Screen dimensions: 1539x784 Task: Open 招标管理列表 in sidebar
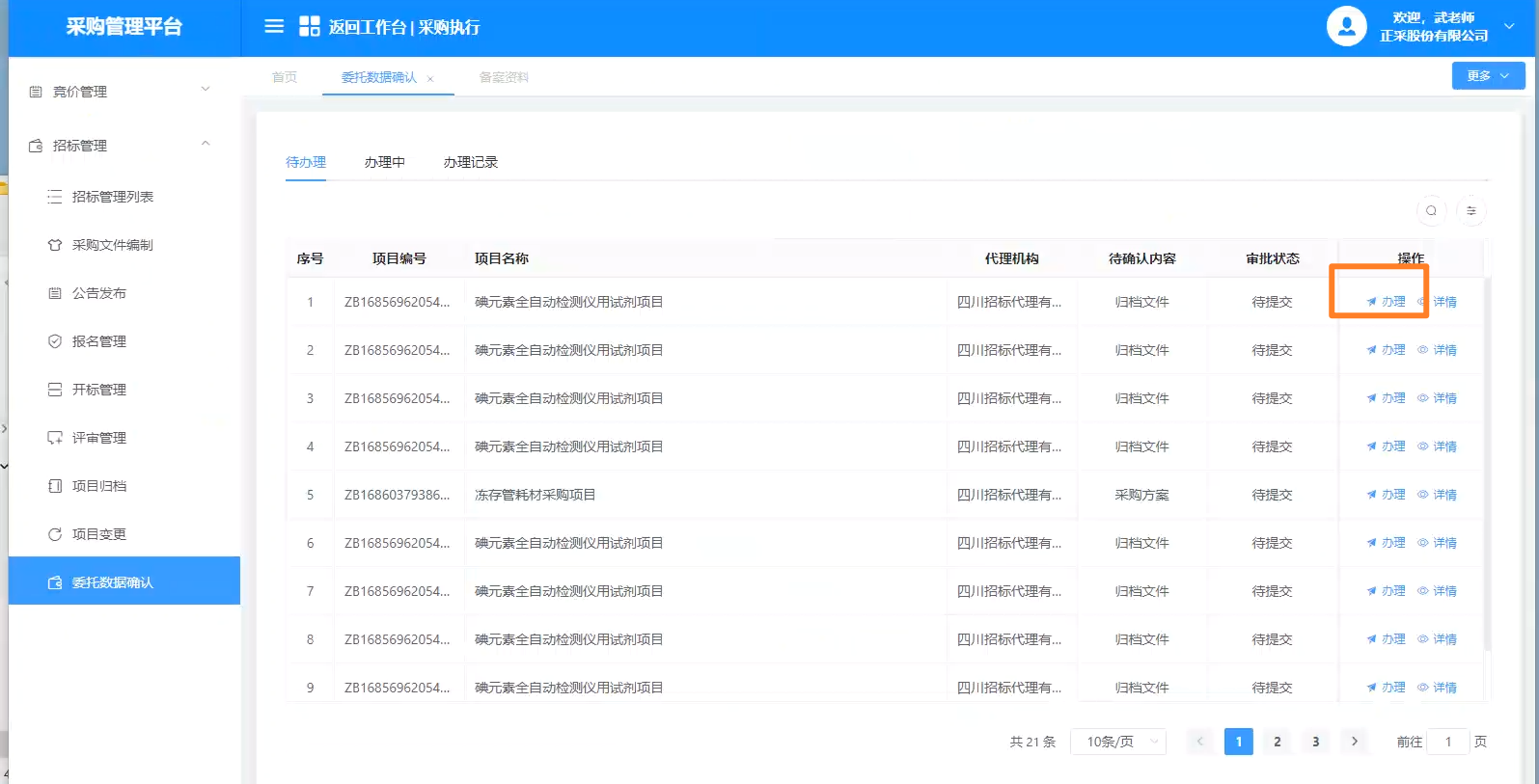112,197
